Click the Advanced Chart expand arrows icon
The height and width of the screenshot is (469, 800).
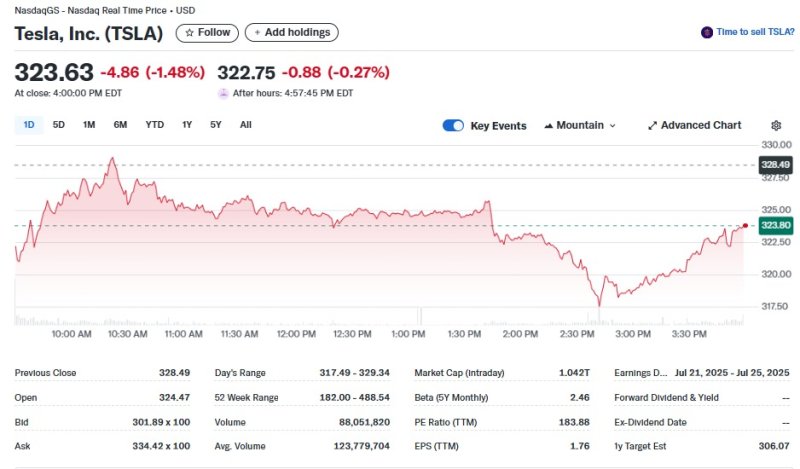(652, 126)
